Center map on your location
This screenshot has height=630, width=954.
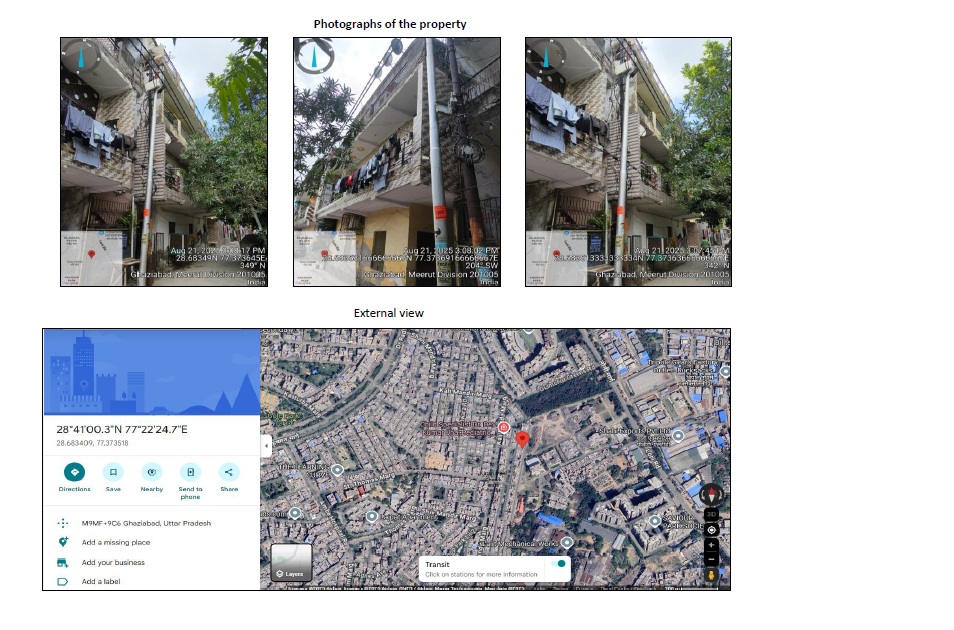711,529
